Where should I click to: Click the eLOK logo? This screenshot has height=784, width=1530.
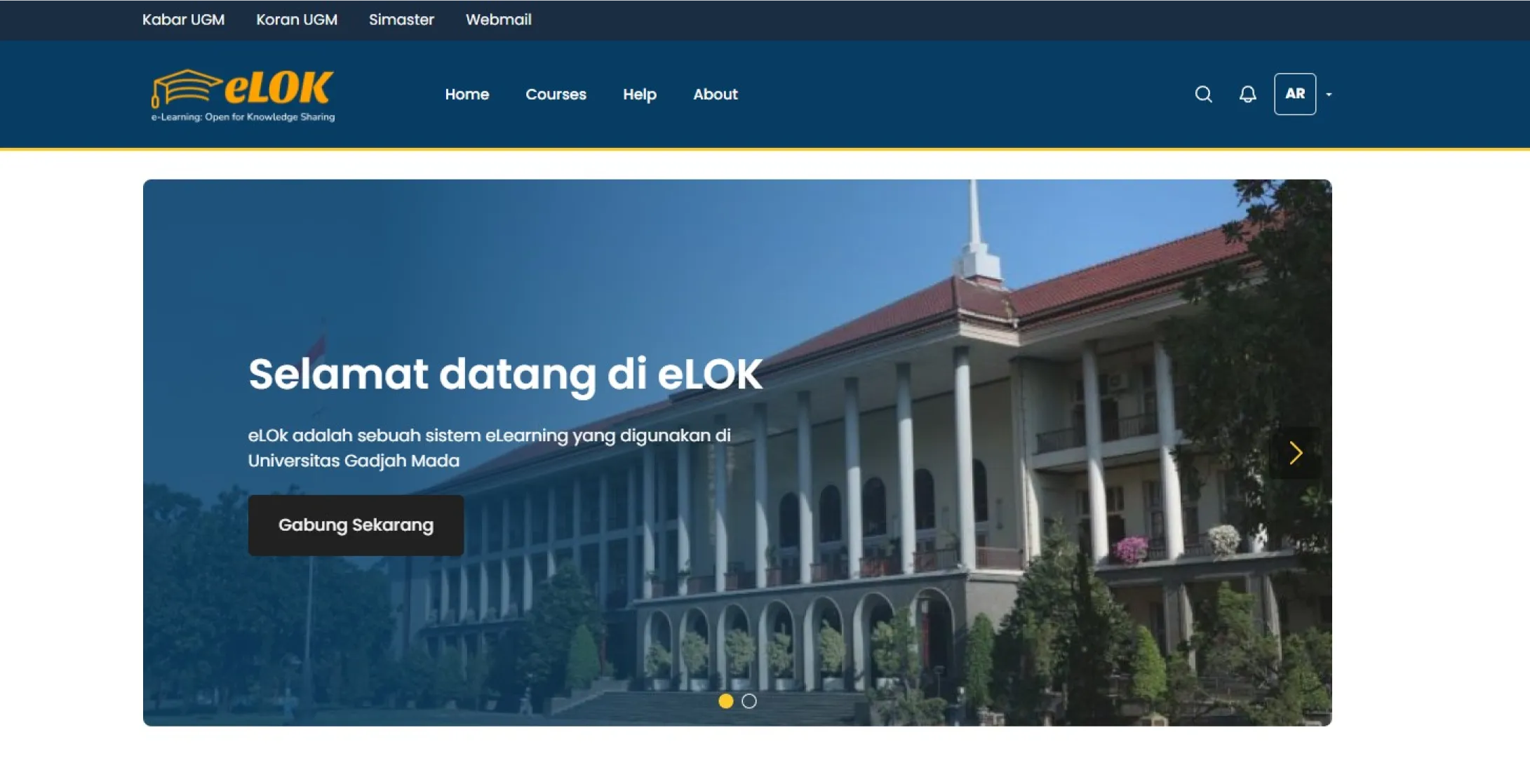[242, 95]
